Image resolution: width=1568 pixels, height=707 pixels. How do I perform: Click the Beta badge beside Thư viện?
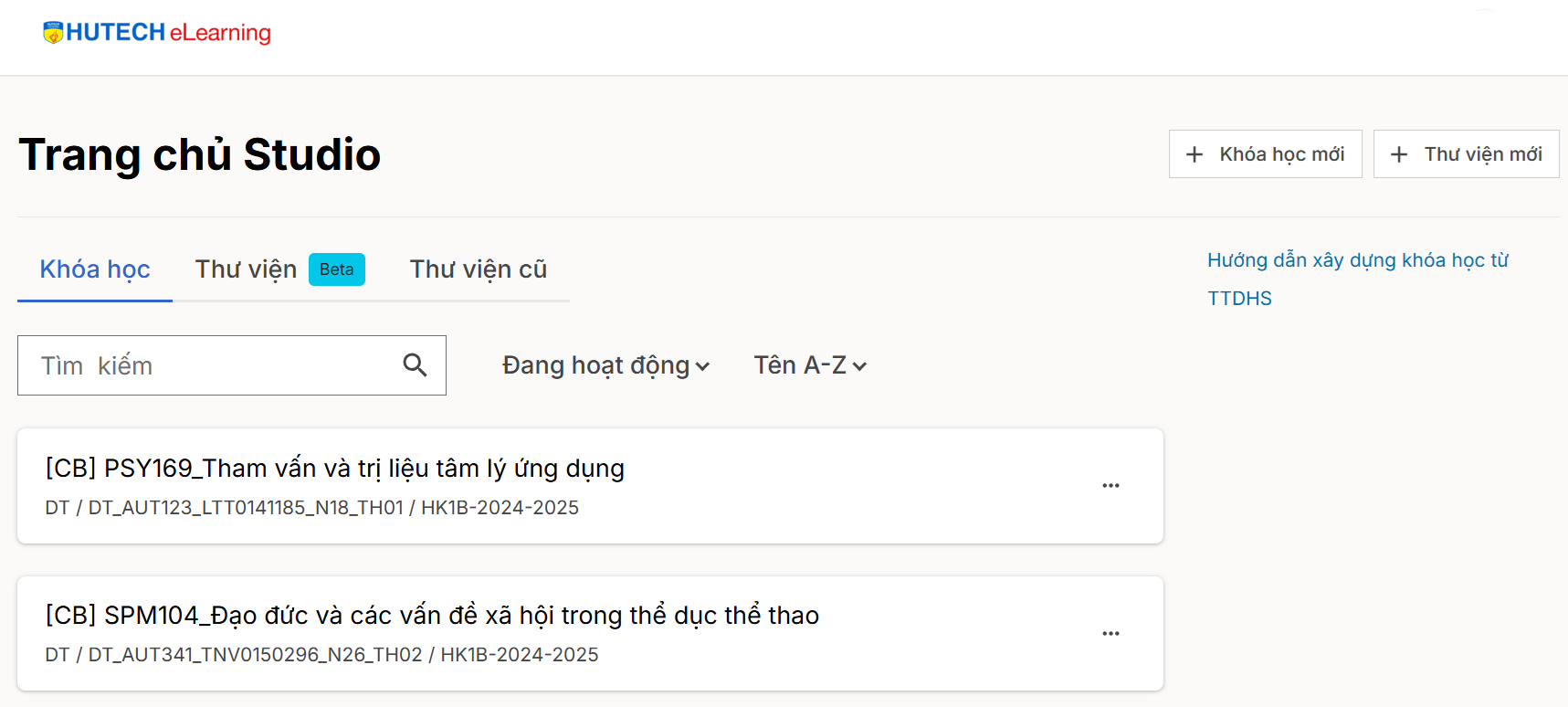336,269
